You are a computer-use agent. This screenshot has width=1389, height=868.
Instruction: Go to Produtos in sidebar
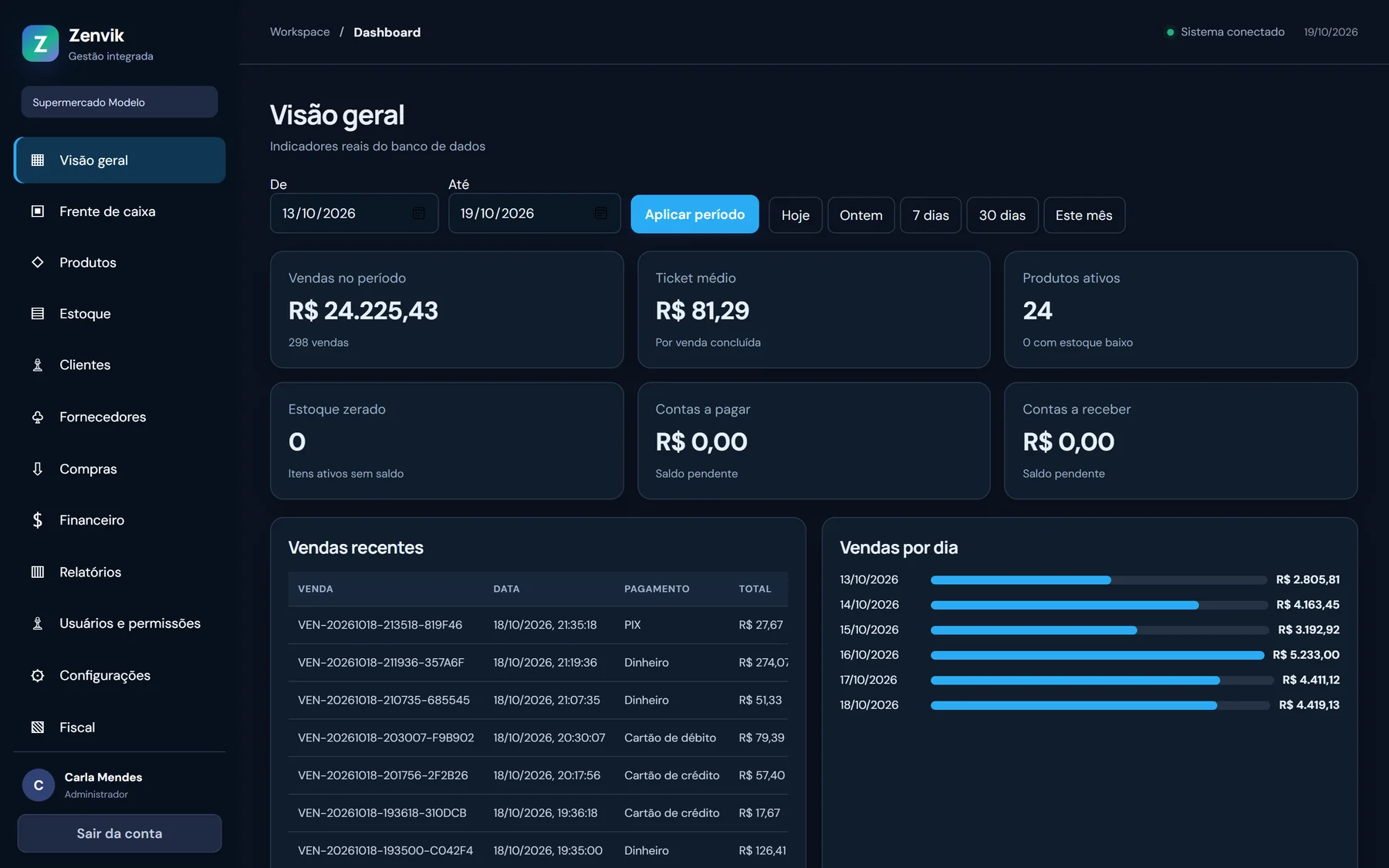tap(120, 262)
